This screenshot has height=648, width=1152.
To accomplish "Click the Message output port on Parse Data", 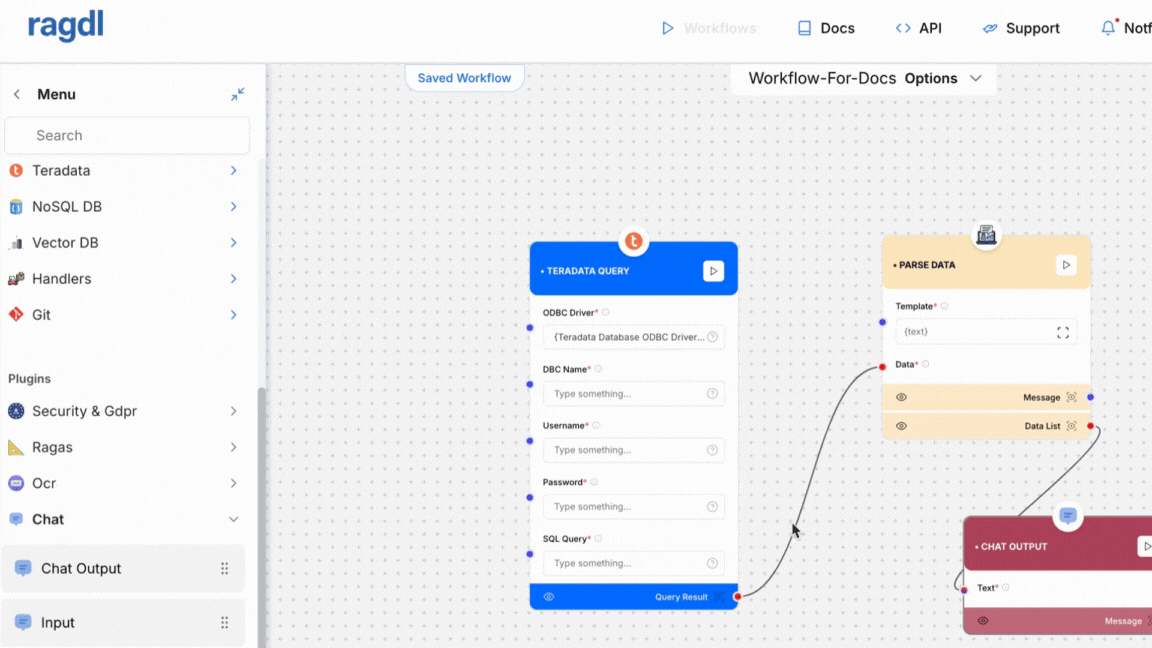I will click(1090, 397).
